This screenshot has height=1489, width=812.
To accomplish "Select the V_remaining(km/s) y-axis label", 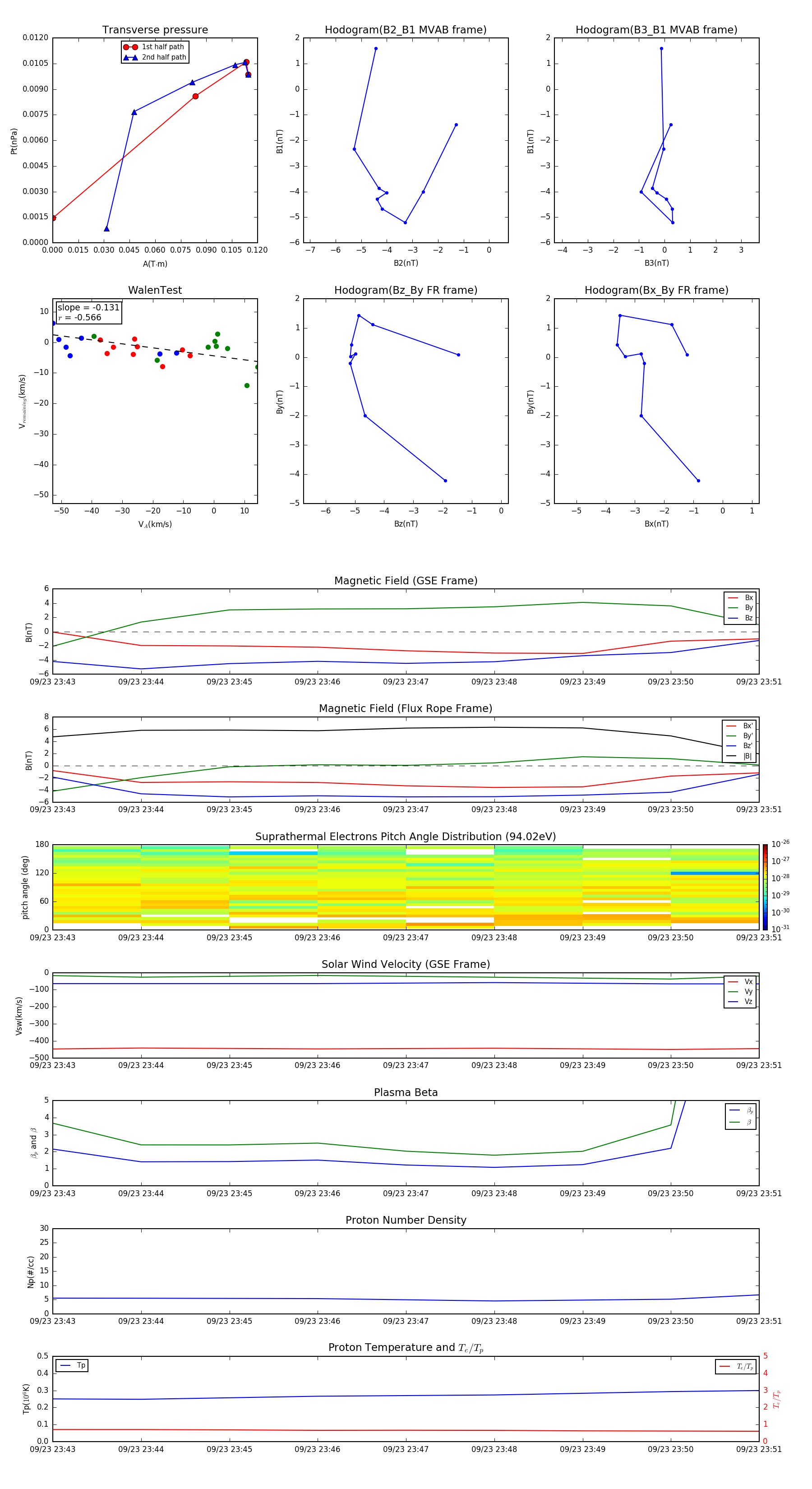I will pos(22,401).
